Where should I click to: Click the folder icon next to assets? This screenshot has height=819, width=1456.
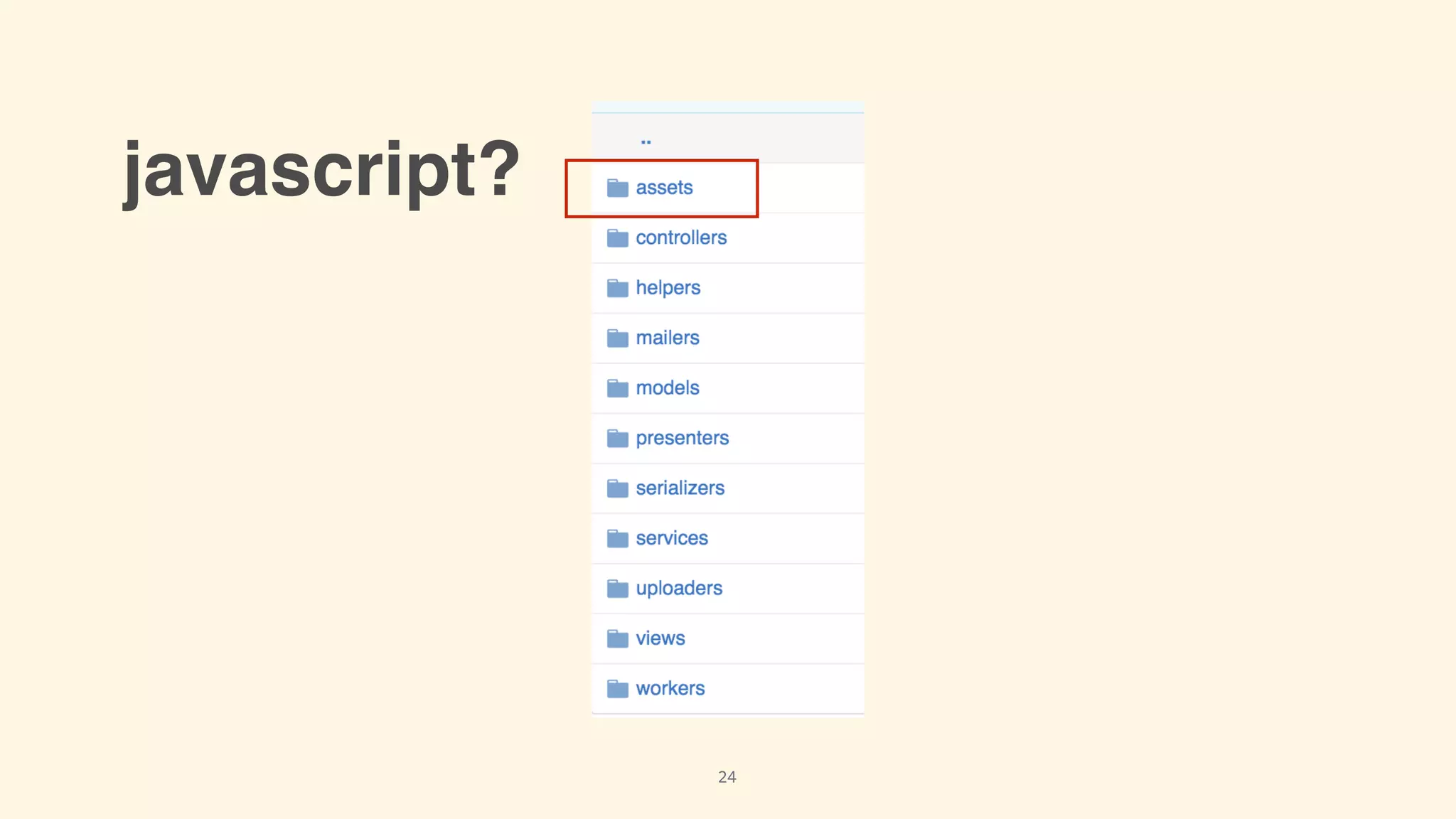(617, 188)
